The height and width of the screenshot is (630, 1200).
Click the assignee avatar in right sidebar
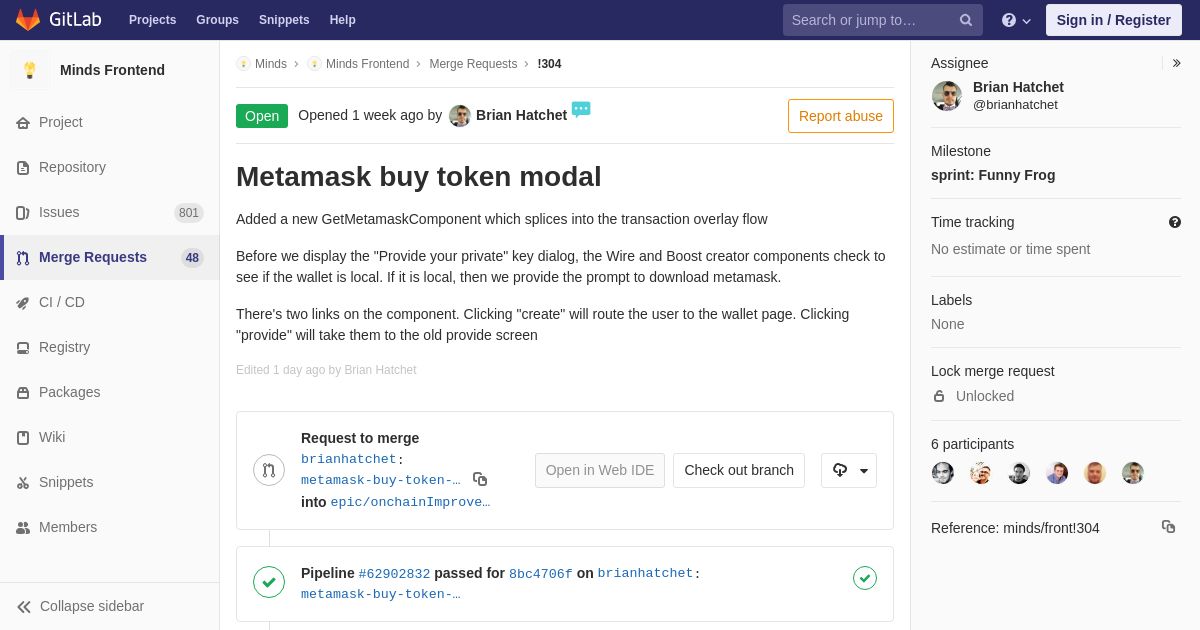pyautogui.click(x=947, y=96)
